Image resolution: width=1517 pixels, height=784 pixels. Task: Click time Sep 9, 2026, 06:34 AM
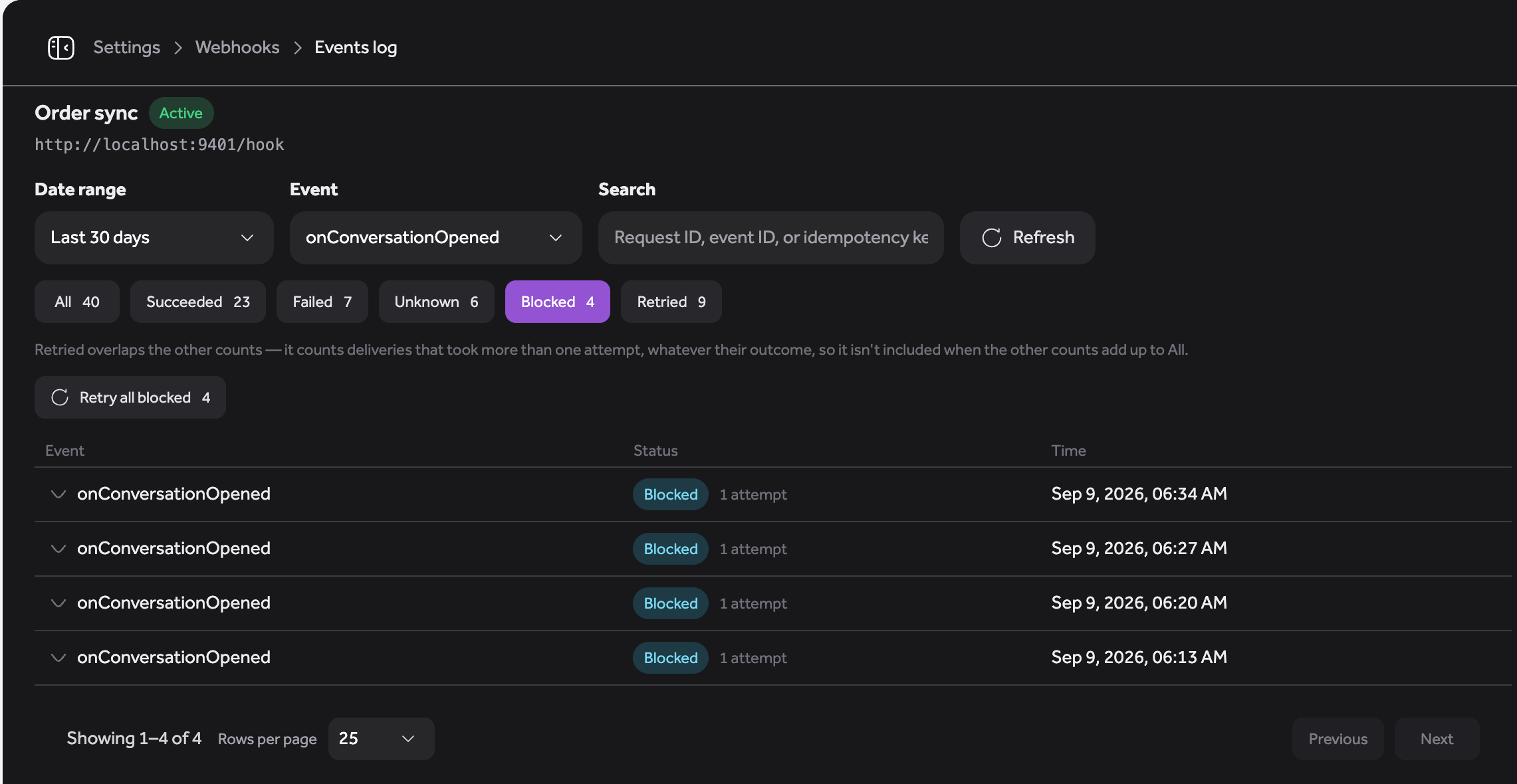(1139, 494)
